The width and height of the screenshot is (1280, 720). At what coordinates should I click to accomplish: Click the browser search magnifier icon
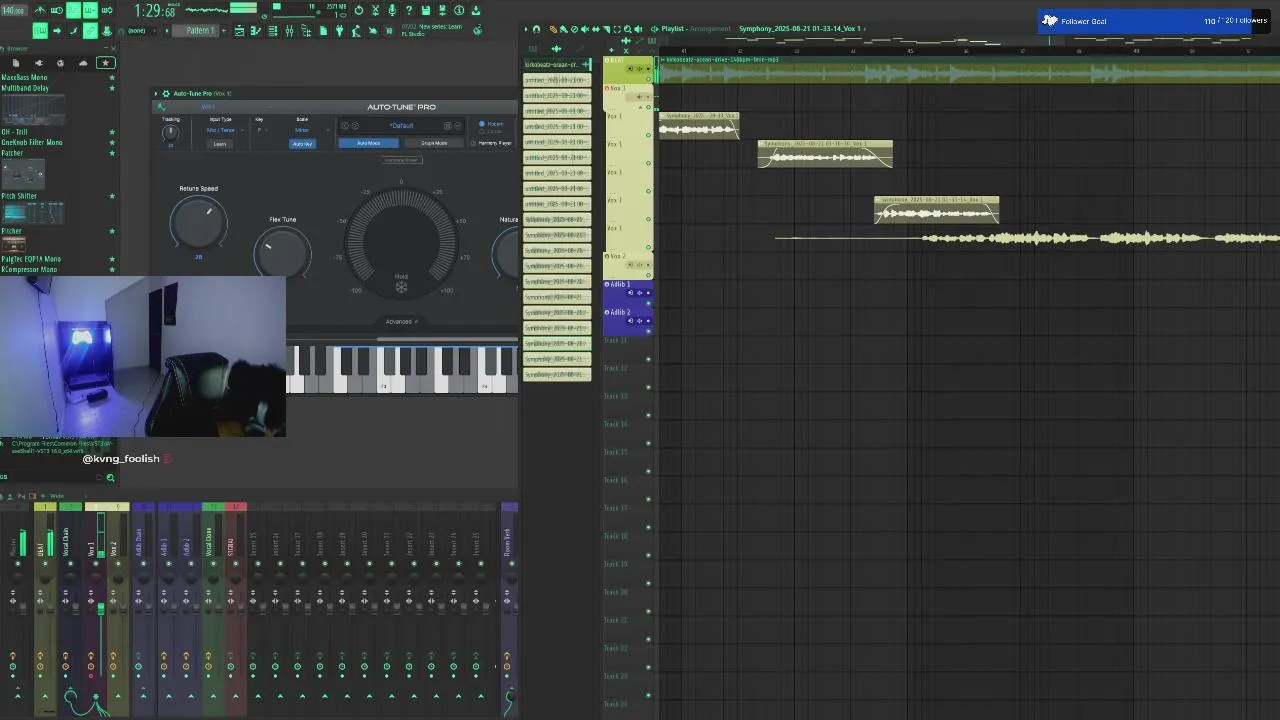(x=110, y=477)
